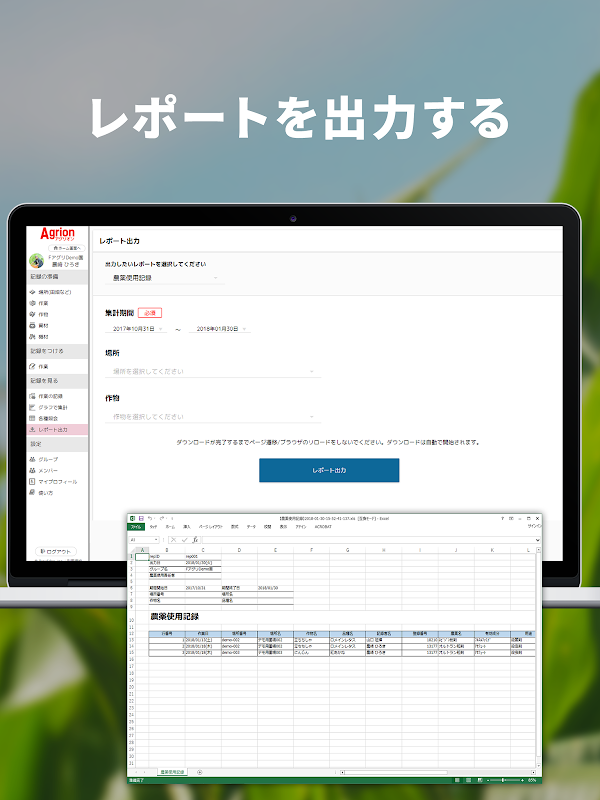600x800 pixels.
Task: Click the formula bar cancel X icon
Action: click(x=173, y=540)
